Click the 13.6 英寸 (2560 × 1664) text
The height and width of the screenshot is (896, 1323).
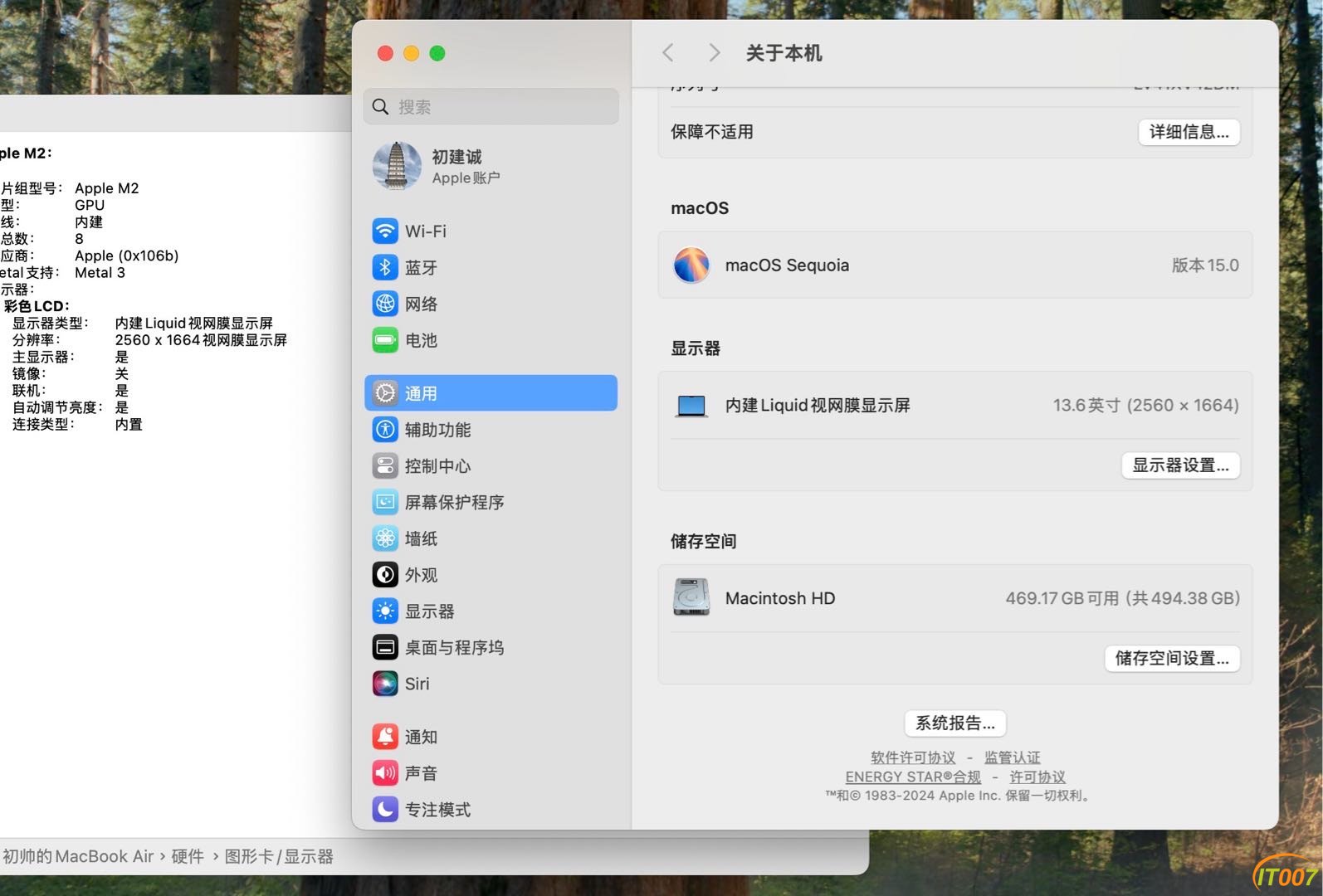tap(1145, 406)
